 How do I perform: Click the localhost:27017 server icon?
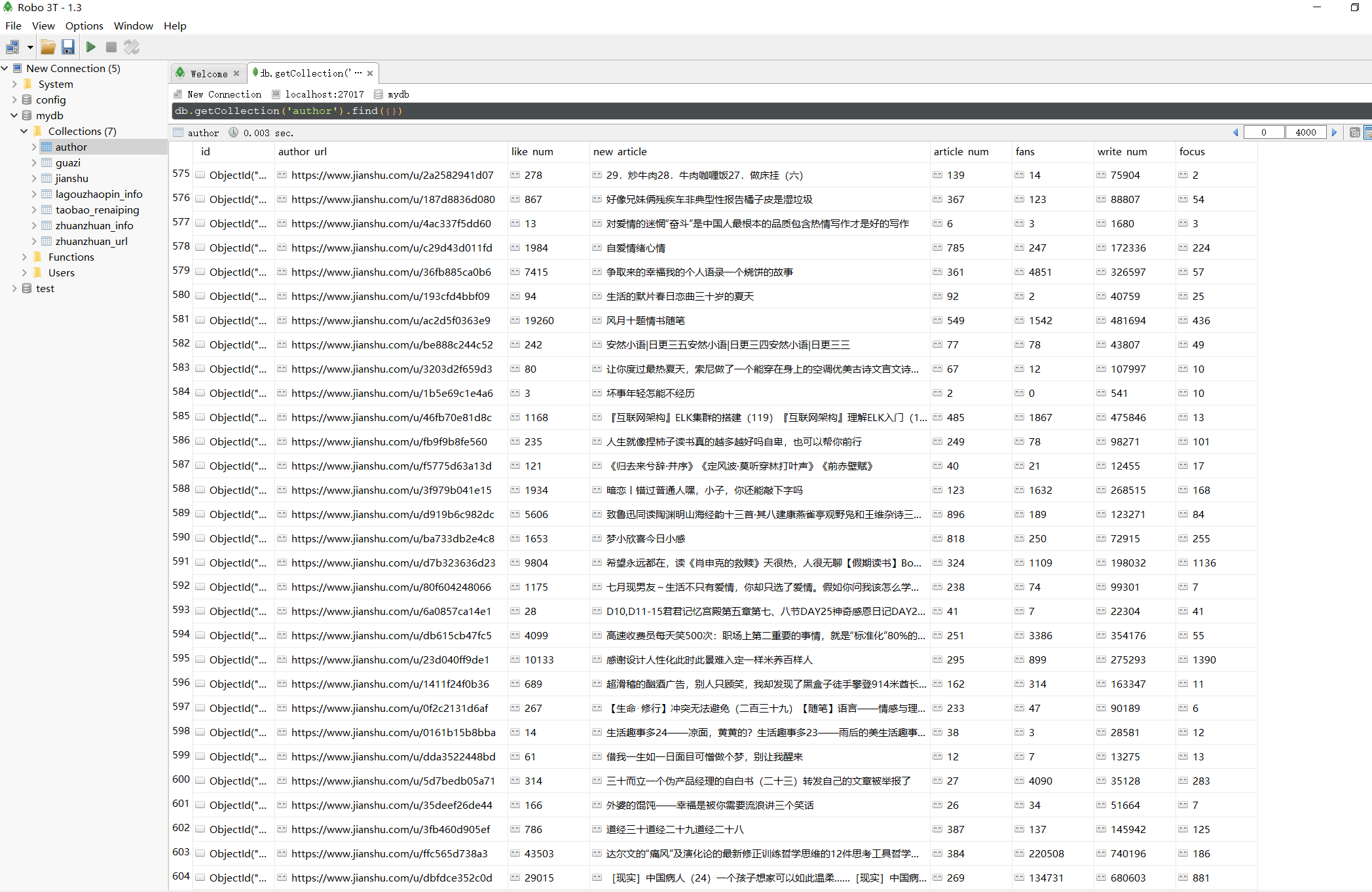click(276, 94)
